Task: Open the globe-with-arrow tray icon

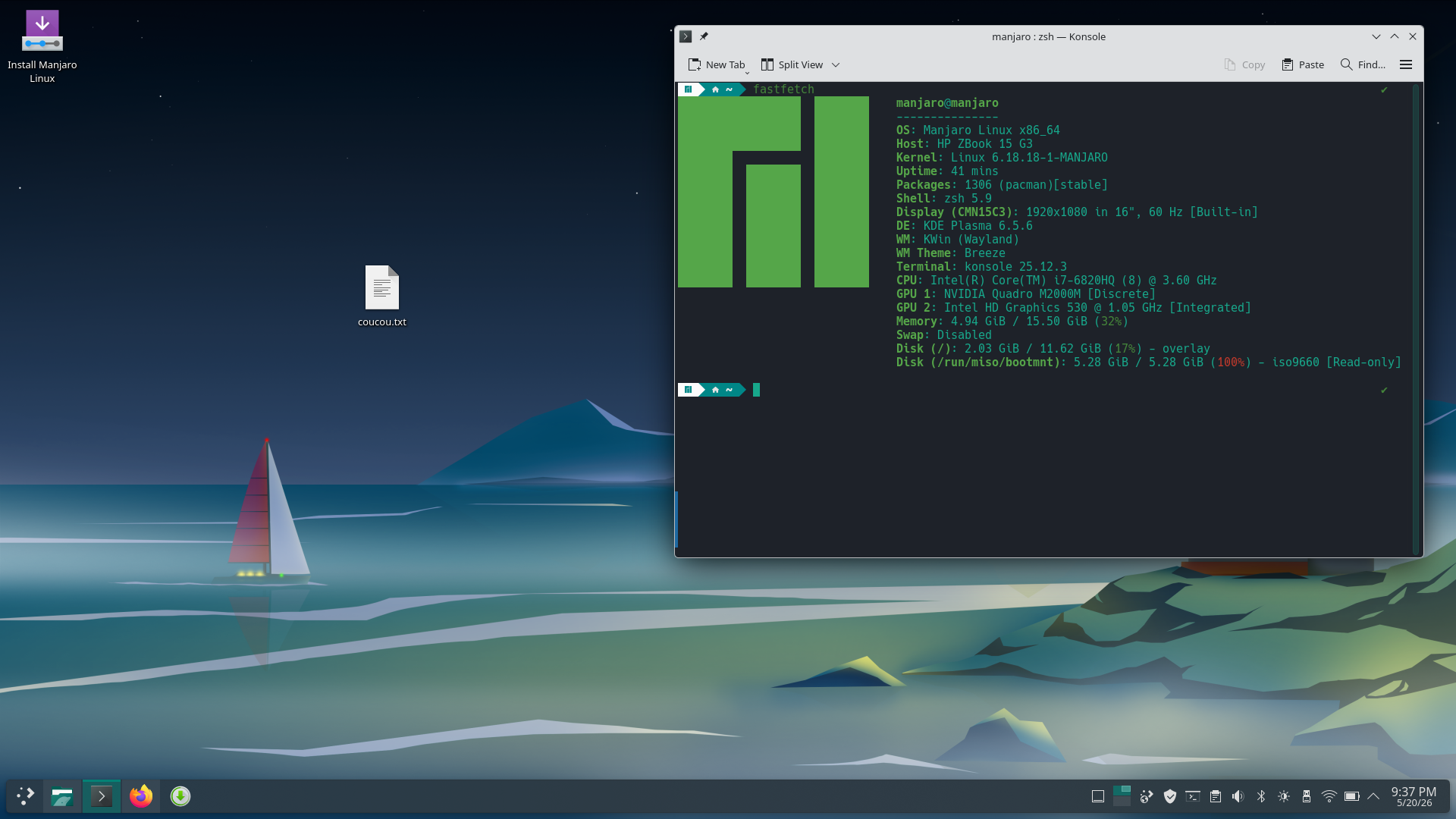Action: [x=1147, y=796]
